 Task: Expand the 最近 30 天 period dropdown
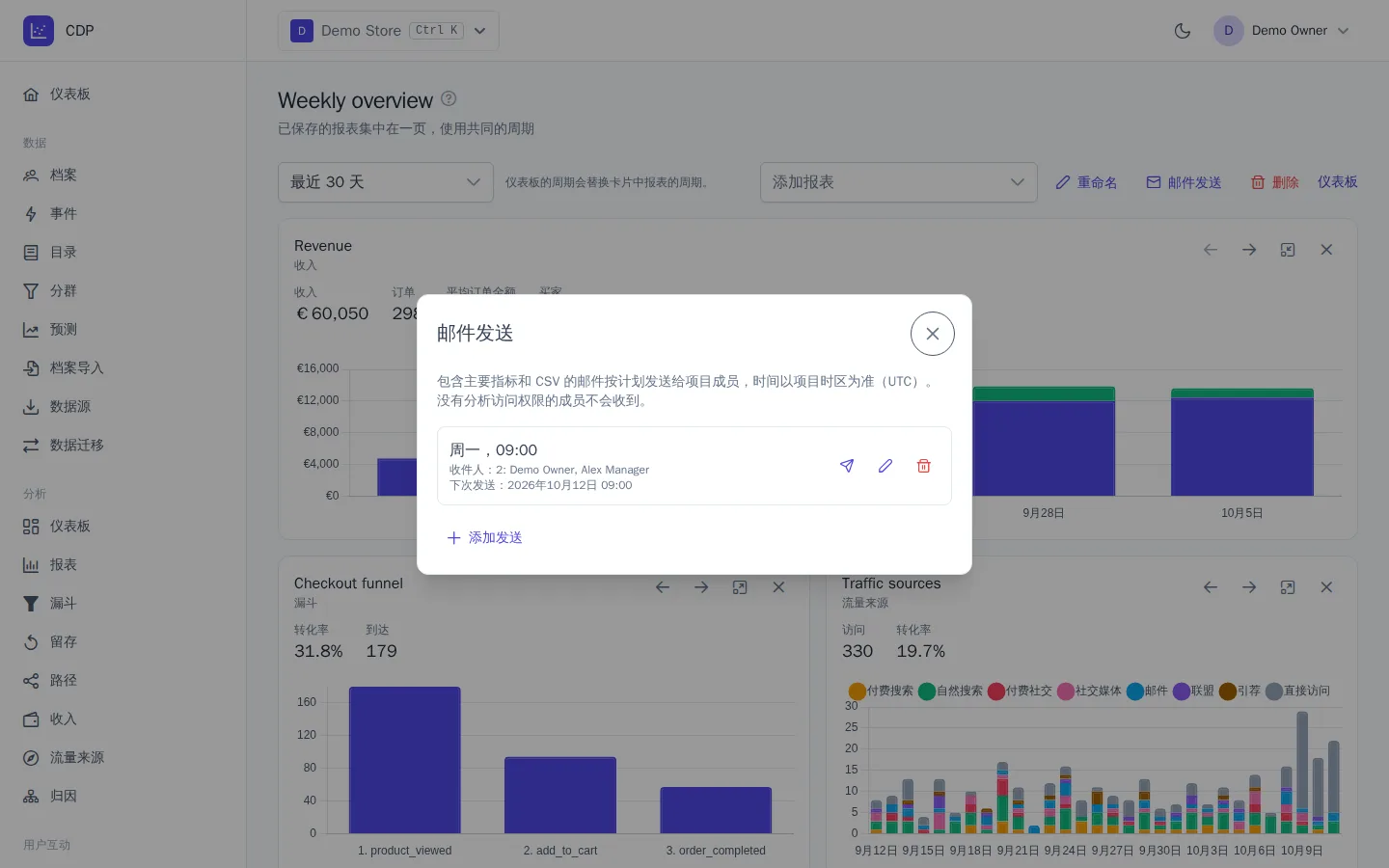[x=386, y=182]
